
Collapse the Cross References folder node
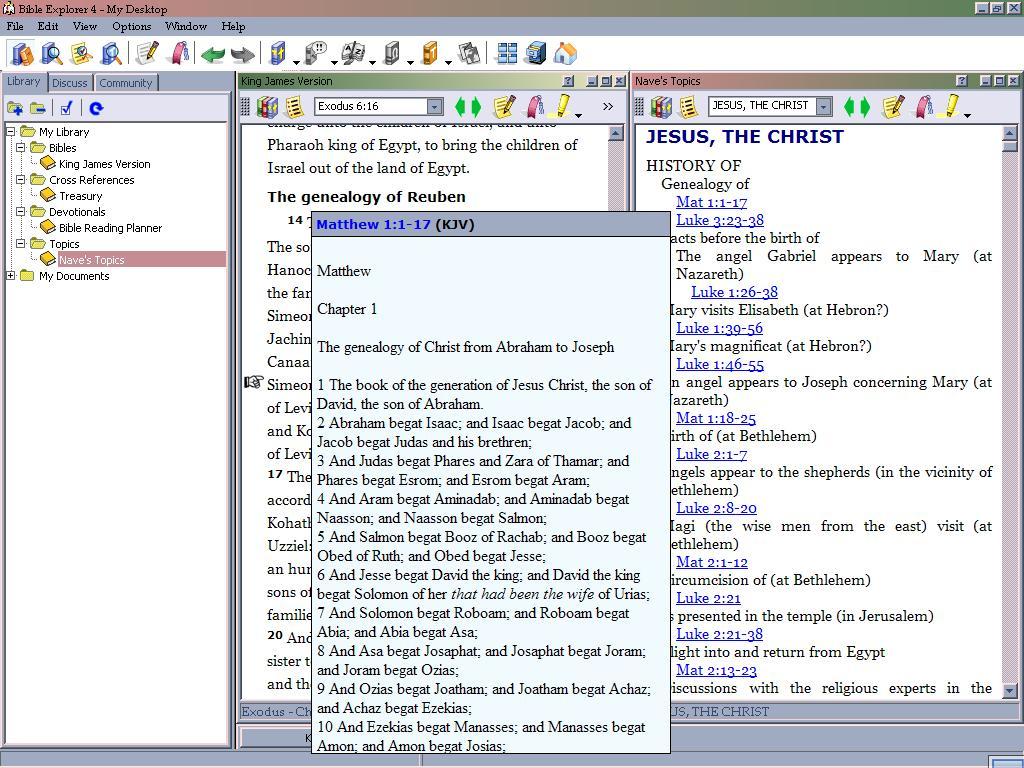(x=20, y=180)
